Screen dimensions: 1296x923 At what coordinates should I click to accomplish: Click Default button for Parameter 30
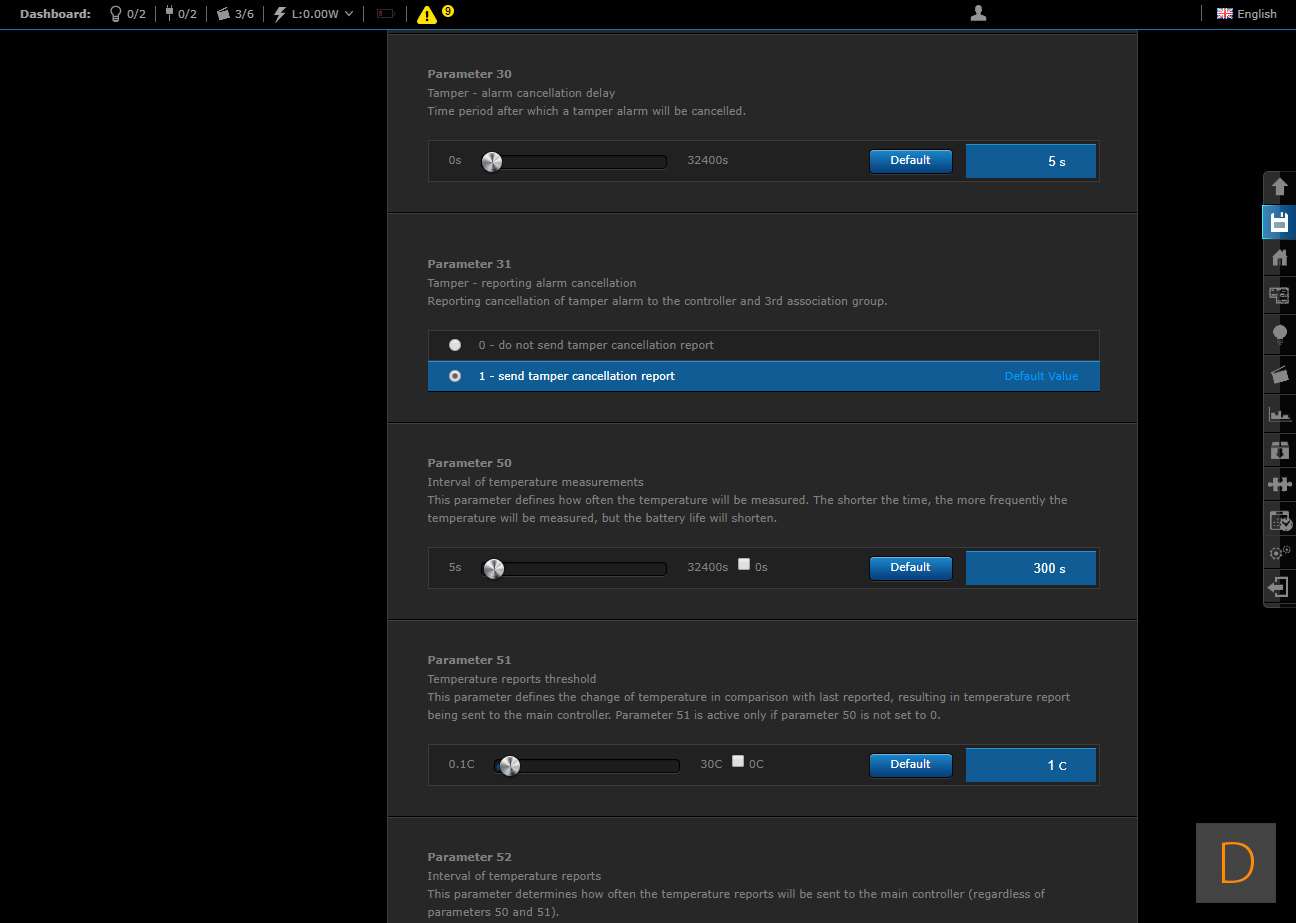(910, 161)
